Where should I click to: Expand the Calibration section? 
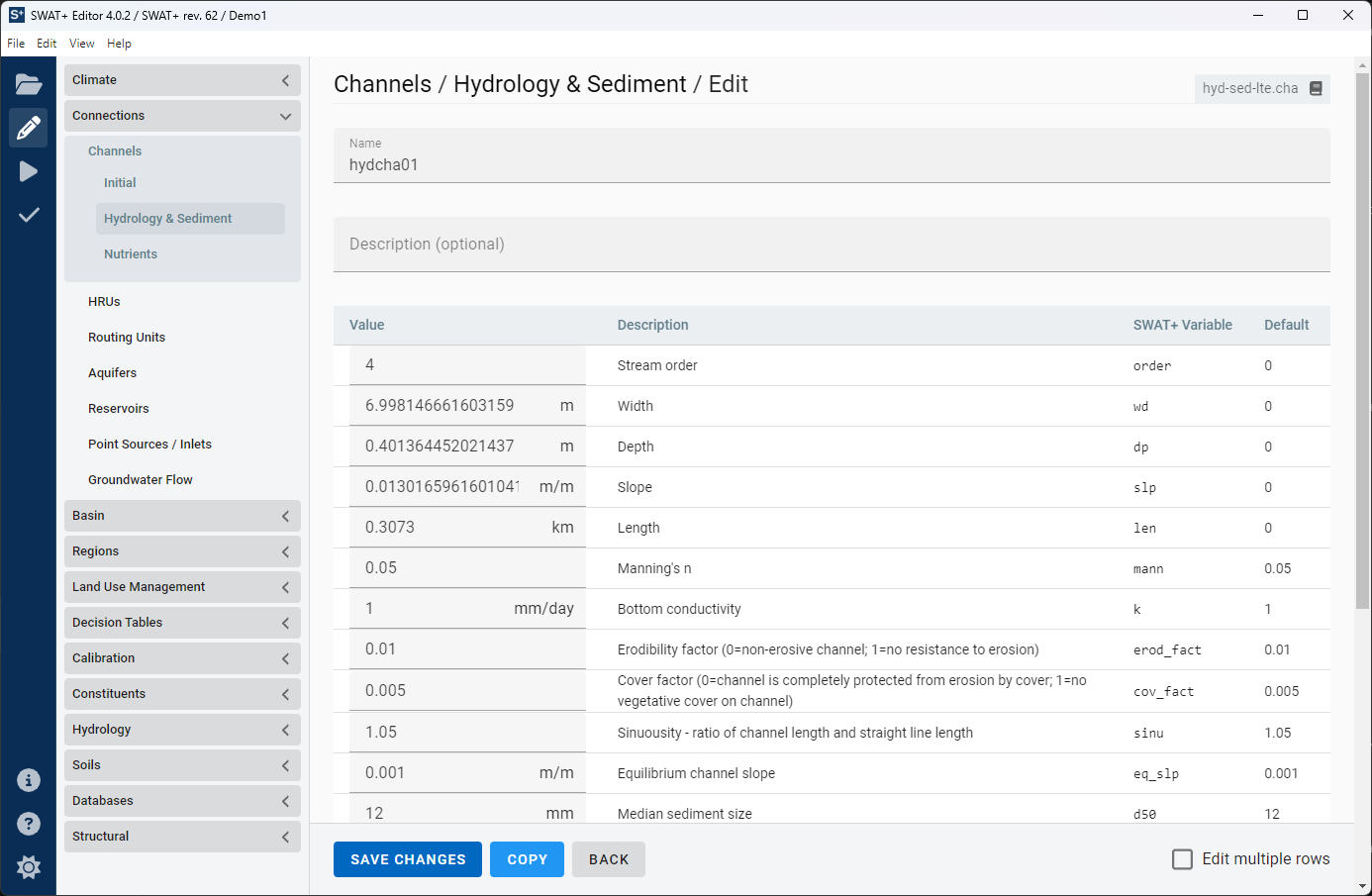(182, 658)
